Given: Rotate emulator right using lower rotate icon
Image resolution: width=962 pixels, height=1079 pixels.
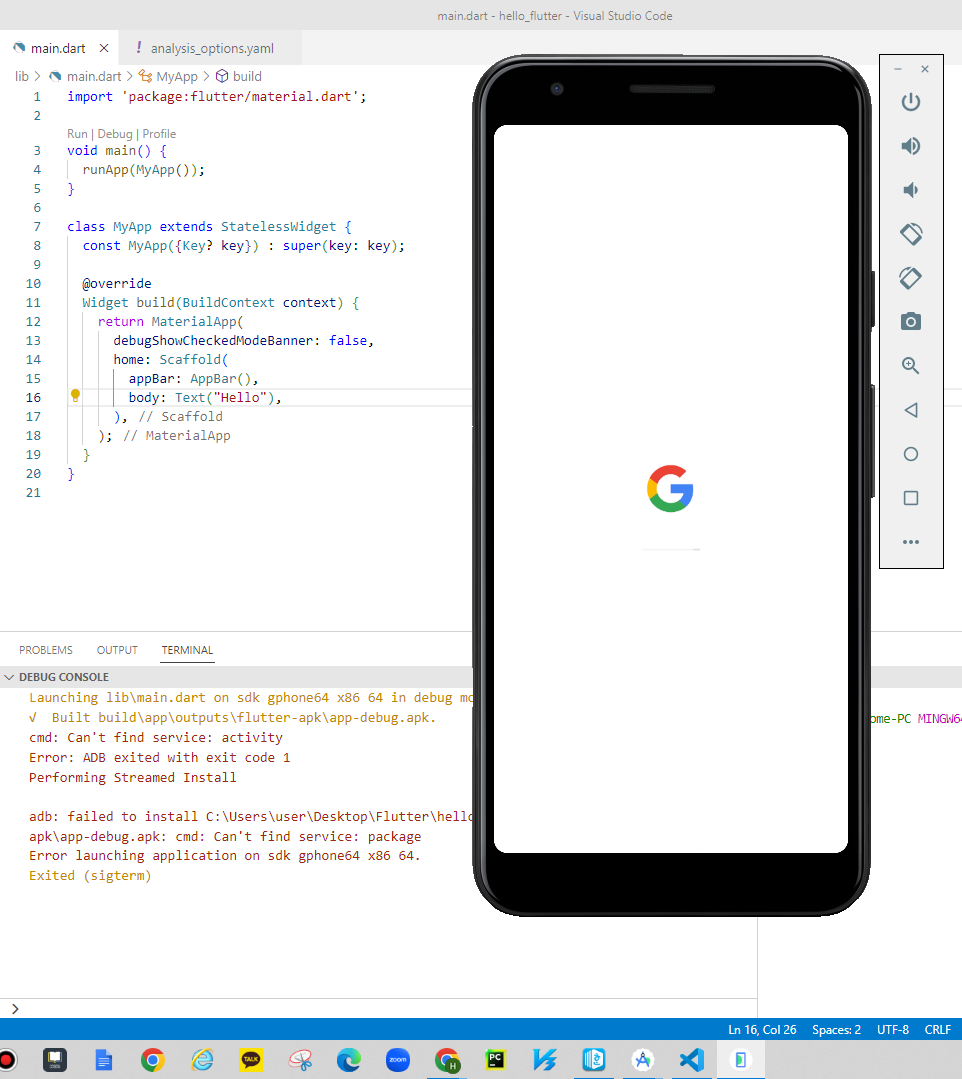Looking at the screenshot, I should (x=910, y=278).
